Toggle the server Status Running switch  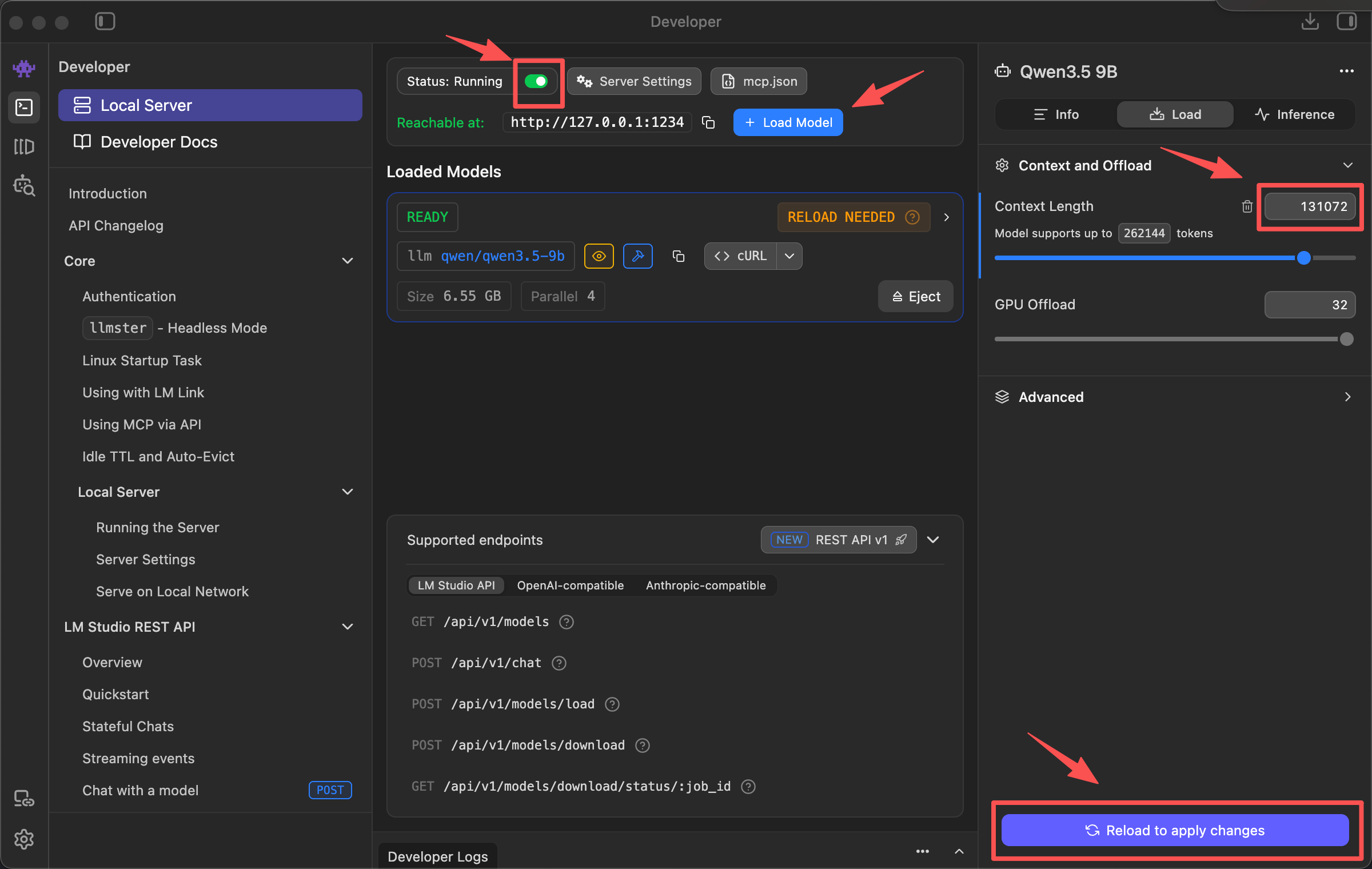click(x=536, y=81)
